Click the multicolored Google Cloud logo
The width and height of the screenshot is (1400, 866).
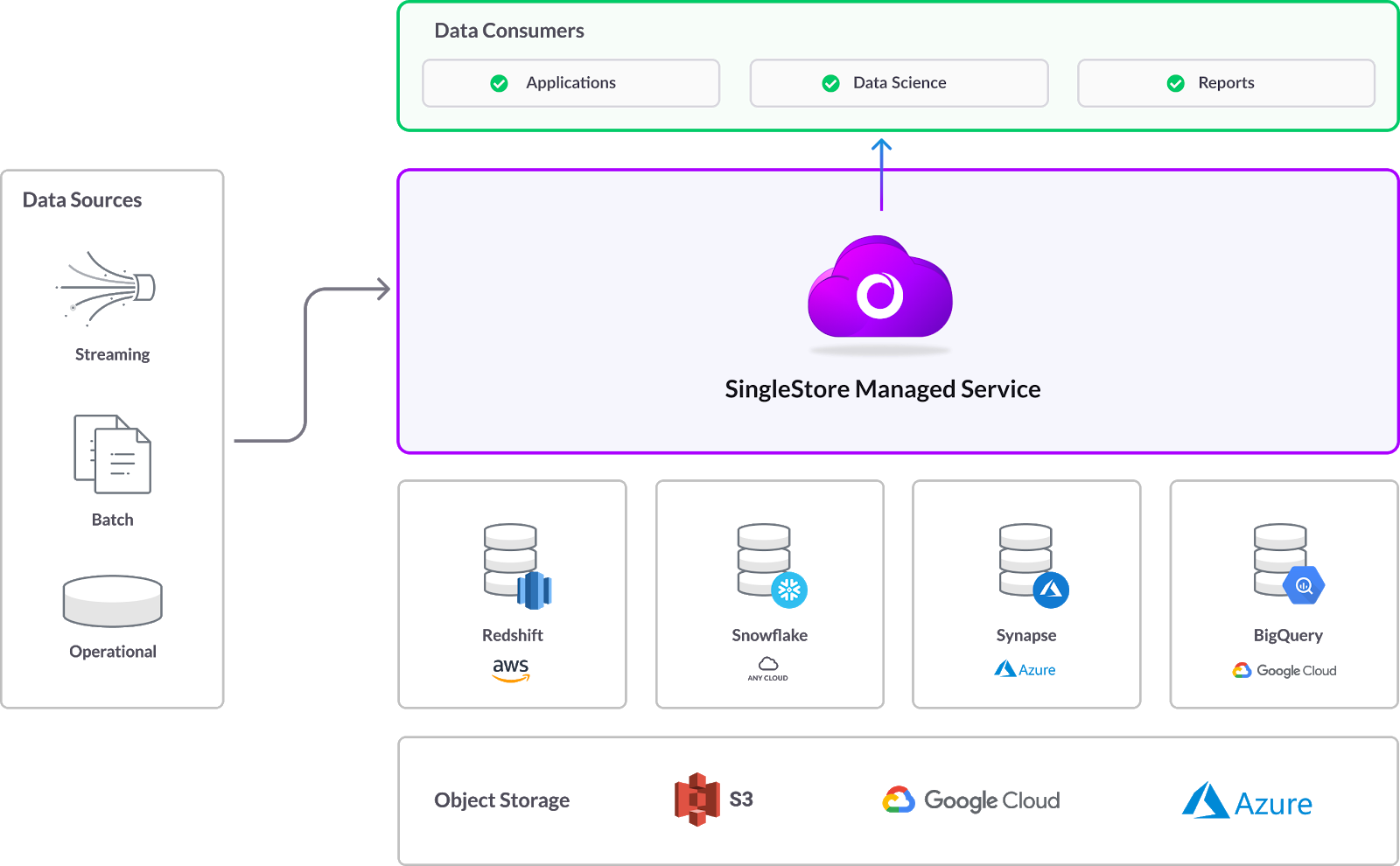899,799
